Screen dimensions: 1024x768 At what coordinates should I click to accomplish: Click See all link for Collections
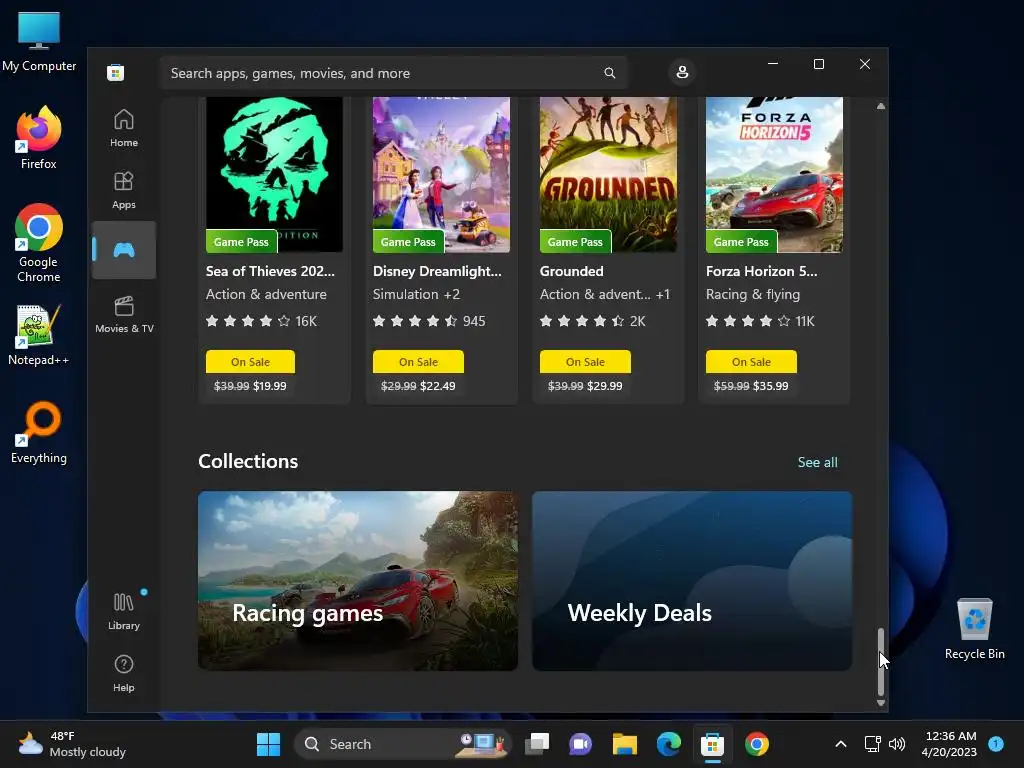coord(817,462)
